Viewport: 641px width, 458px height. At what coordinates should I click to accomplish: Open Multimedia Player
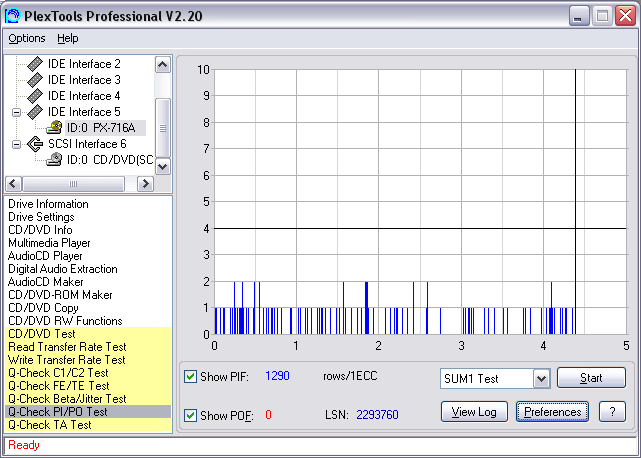tap(49, 243)
